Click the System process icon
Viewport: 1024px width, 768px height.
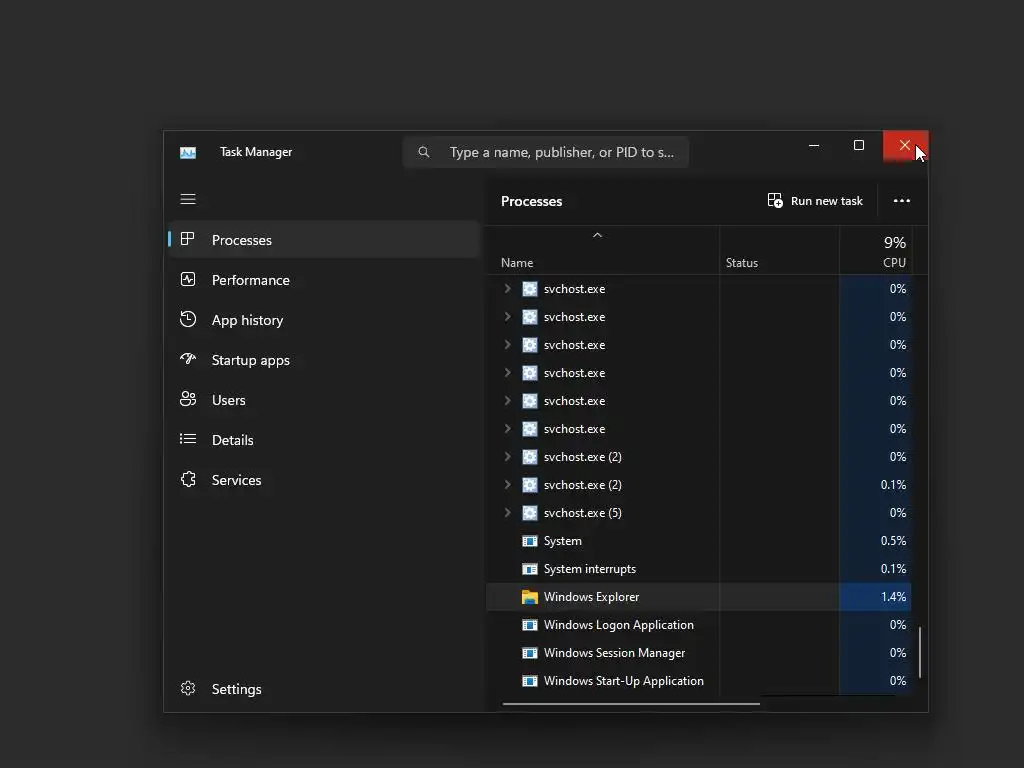[x=530, y=541]
